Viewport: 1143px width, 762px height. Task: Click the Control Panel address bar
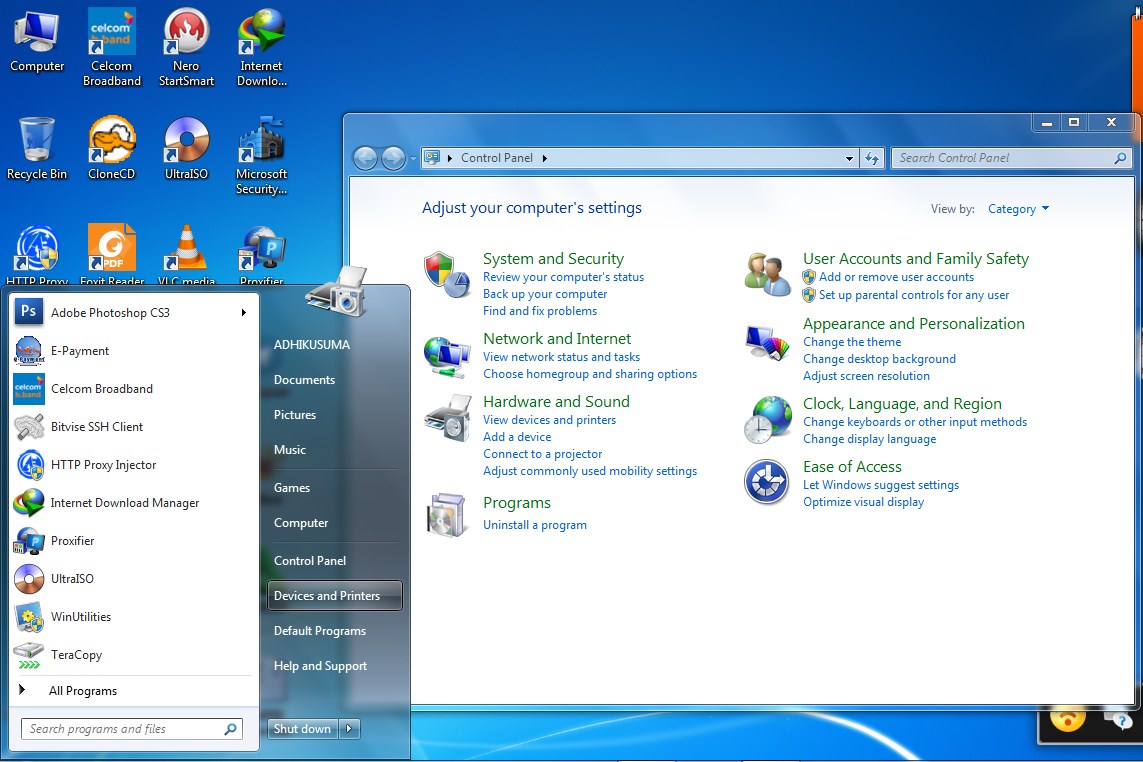coord(639,158)
